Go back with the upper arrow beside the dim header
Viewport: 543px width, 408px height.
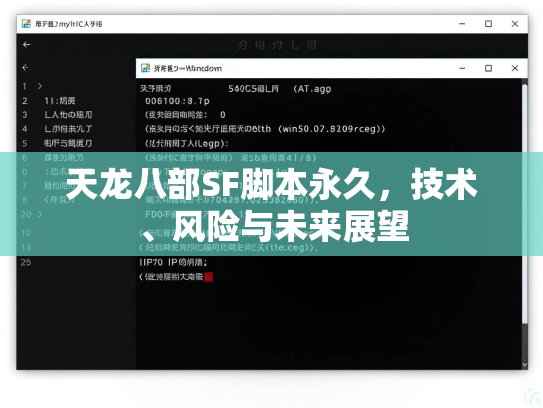pos(26,44)
